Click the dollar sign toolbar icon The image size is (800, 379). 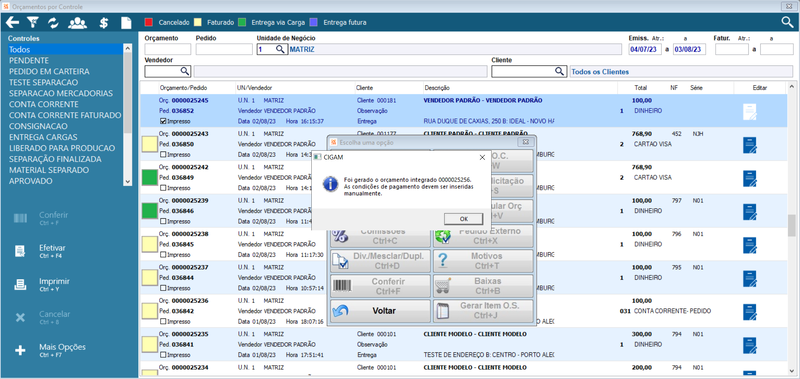pyautogui.click(x=104, y=22)
